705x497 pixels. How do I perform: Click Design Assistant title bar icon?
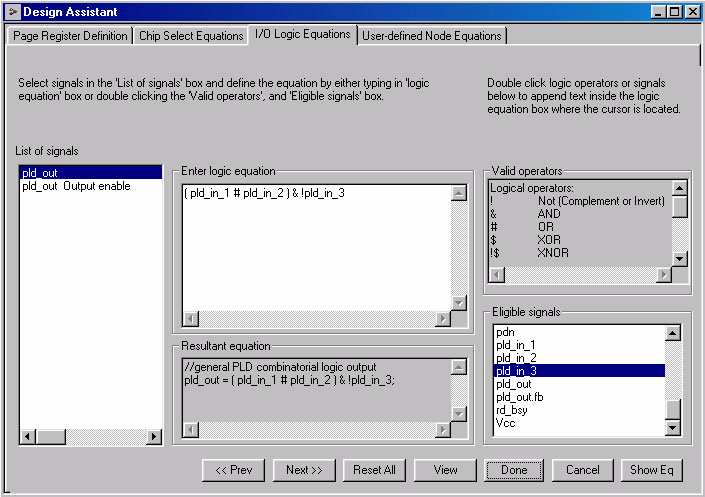pyautogui.click(x=12, y=12)
